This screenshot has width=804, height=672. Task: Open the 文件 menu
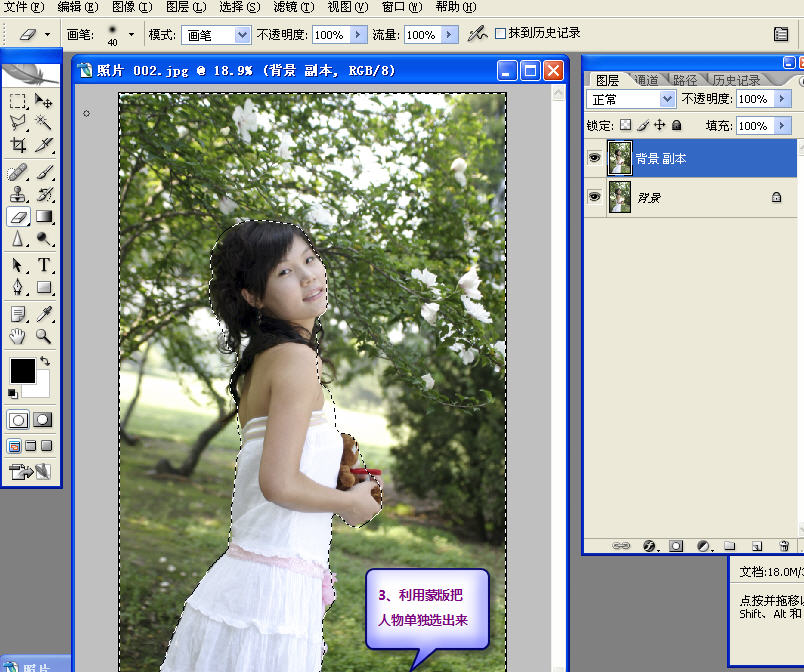click(x=24, y=7)
